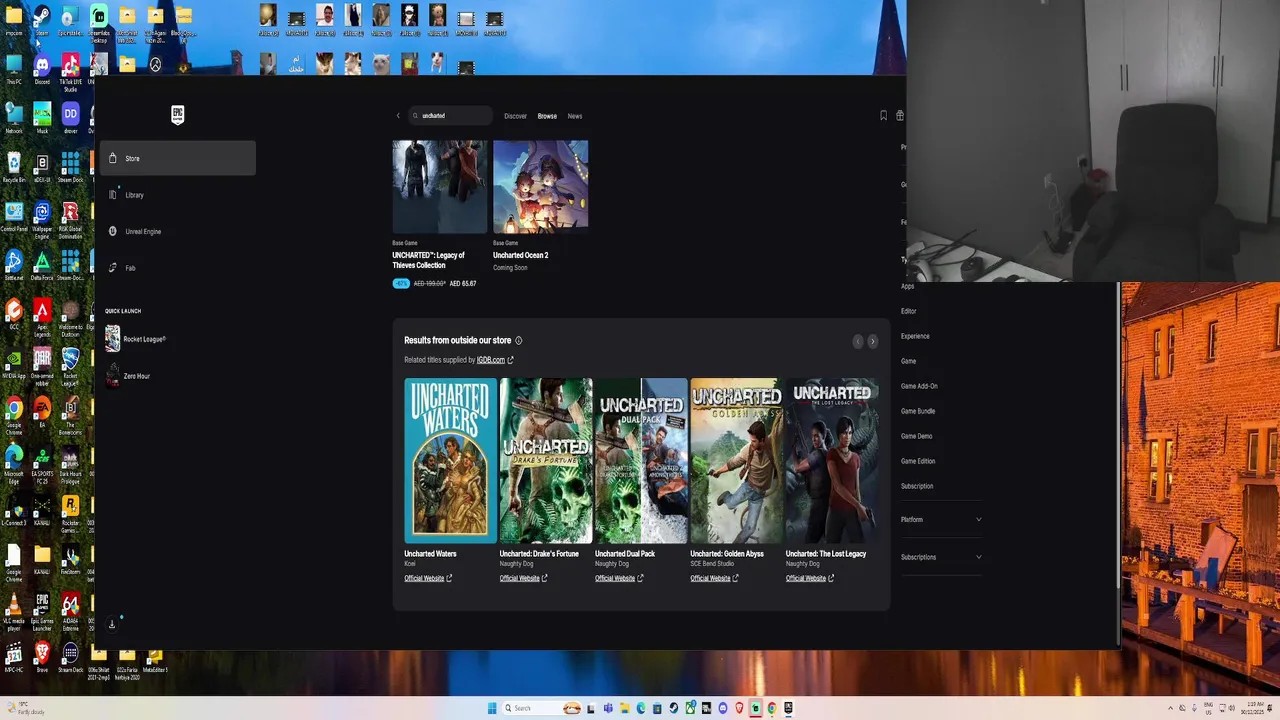Visit Drake's Fortune Official Website
This screenshot has width=1280, height=720.
pos(524,578)
